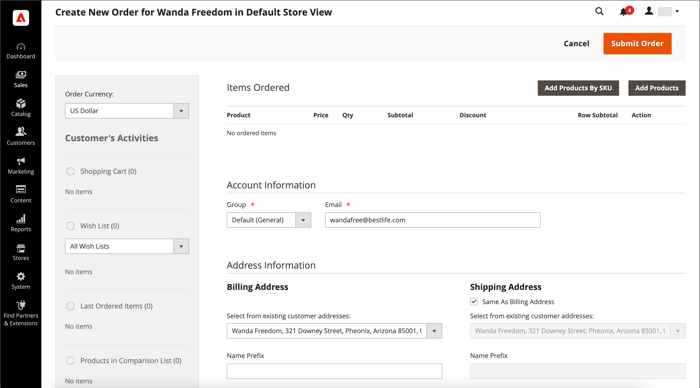The height and width of the screenshot is (388, 700).
Task: Open the admin user account menu
Action: coord(662,12)
